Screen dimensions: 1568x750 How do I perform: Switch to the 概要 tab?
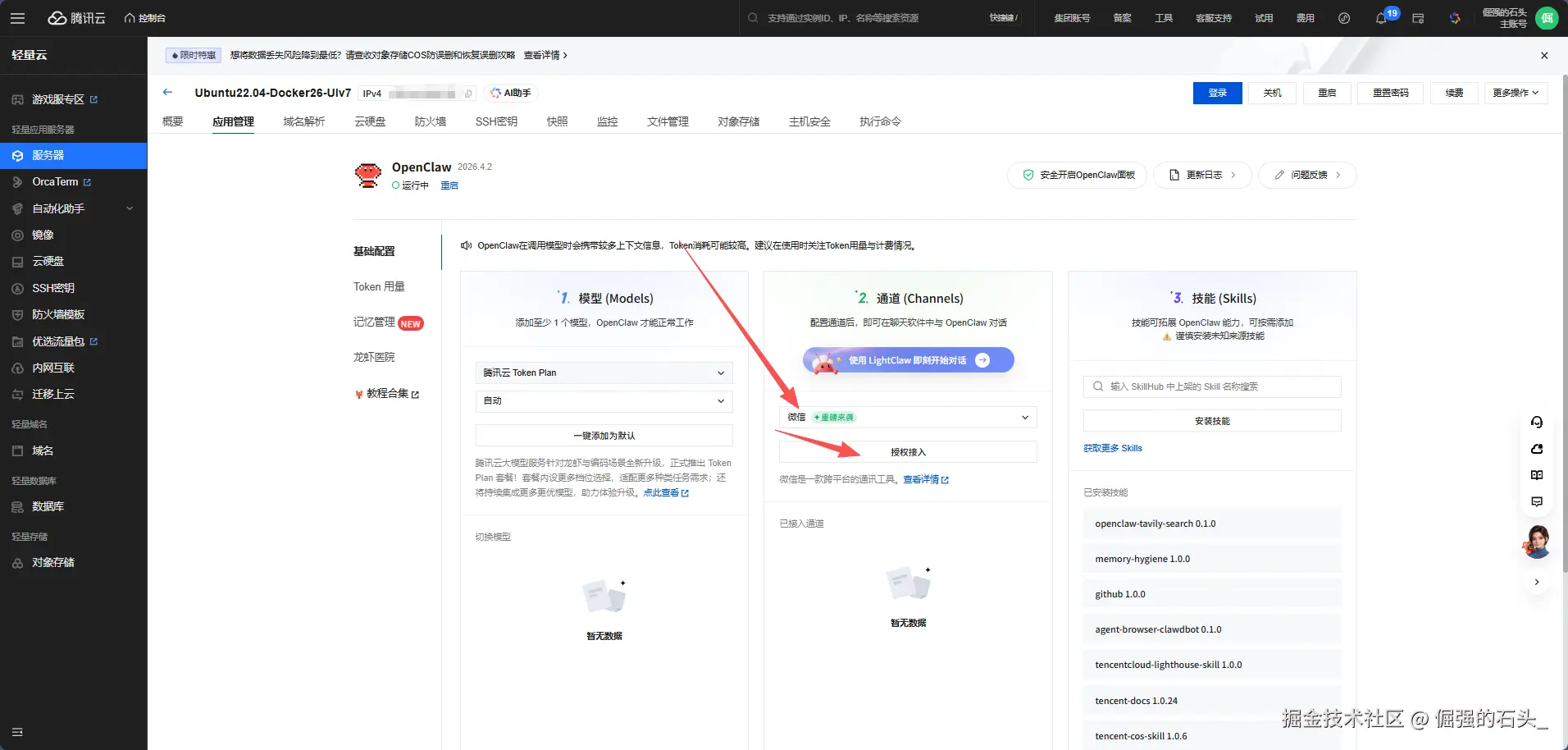(172, 121)
